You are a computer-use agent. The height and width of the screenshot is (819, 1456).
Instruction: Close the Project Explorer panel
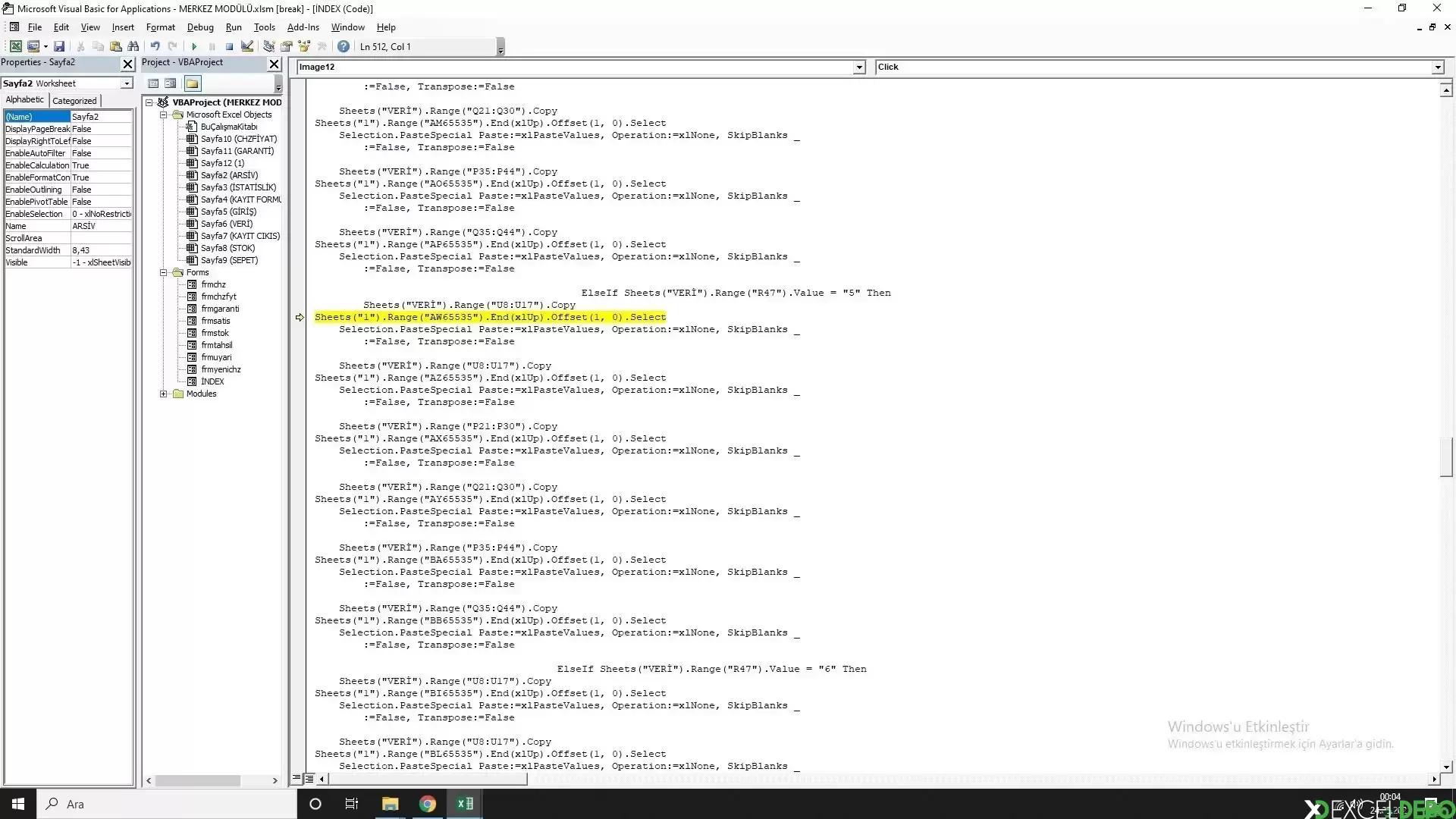[x=275, y=64]
